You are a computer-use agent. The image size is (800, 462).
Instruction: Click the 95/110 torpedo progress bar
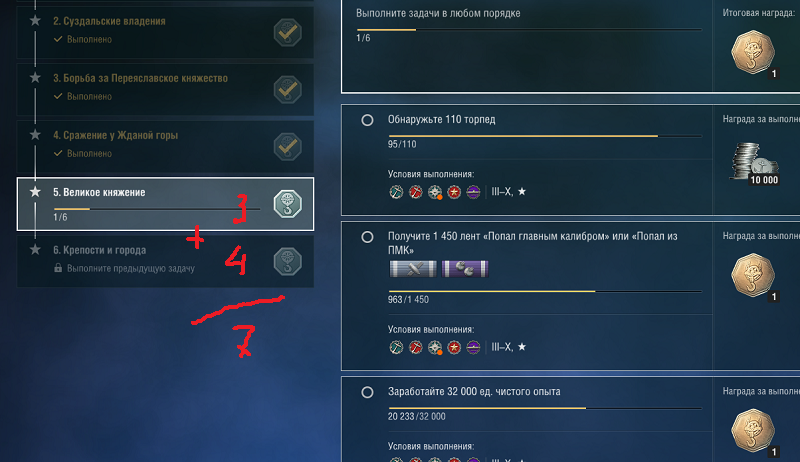pos(545,136)
